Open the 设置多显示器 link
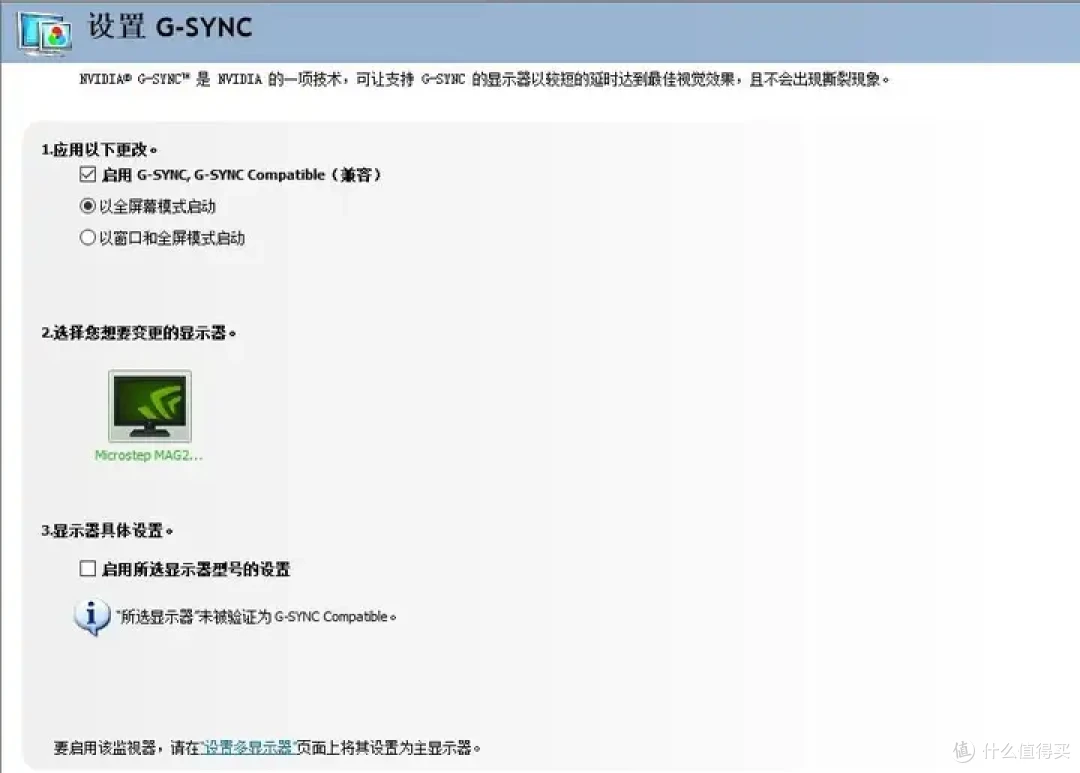Viewport: 1080px width, 773px height. click(248, 748)
